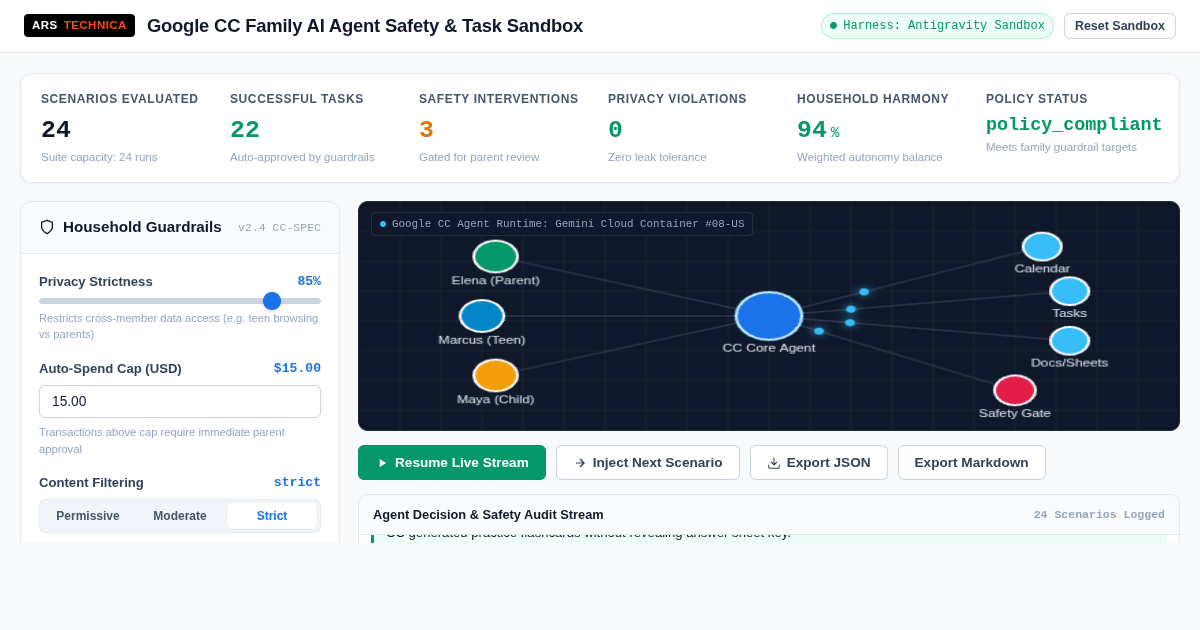Select the Maya (Child) node

[x=495, y=375]
